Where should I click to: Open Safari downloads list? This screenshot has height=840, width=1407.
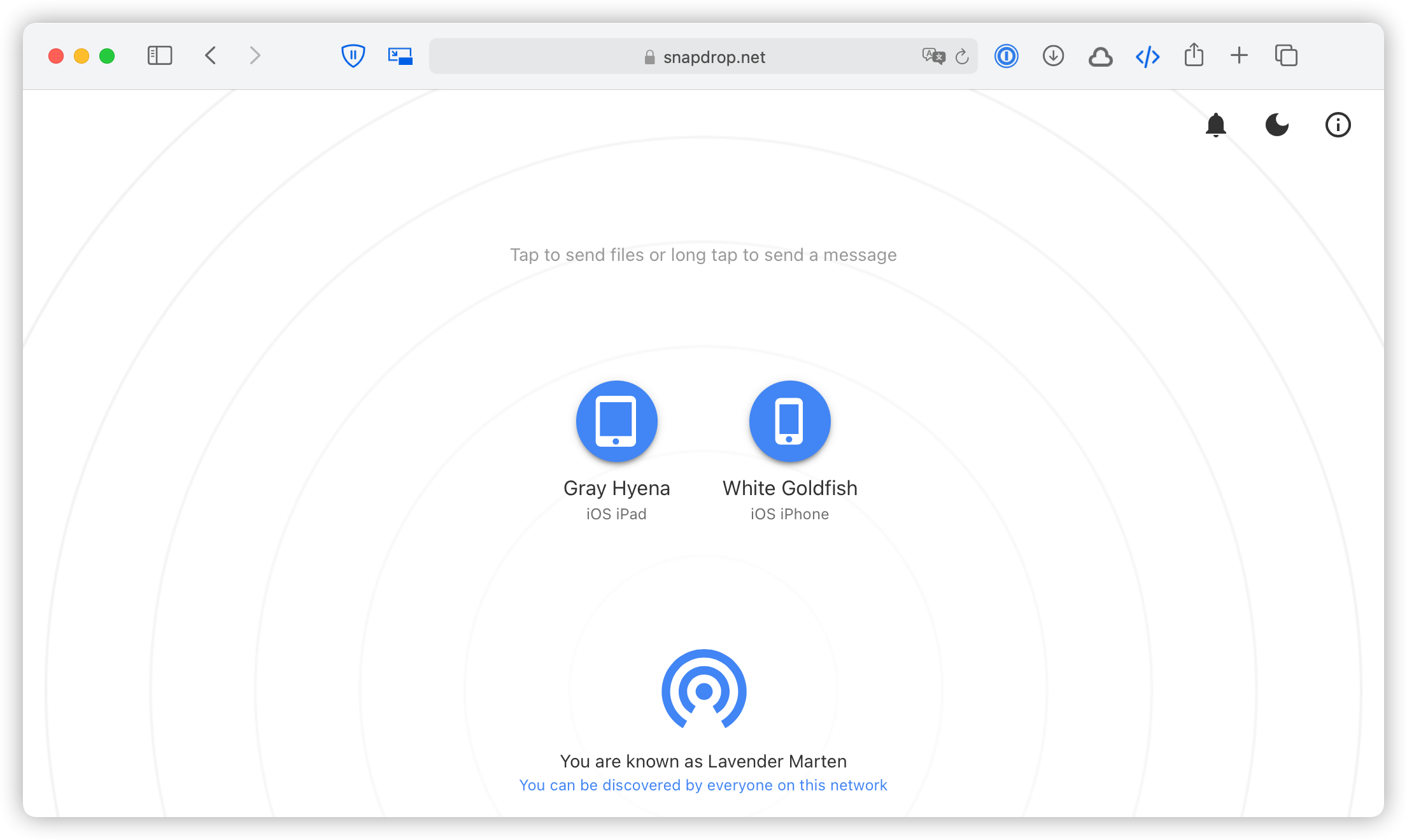[1053, 56]
